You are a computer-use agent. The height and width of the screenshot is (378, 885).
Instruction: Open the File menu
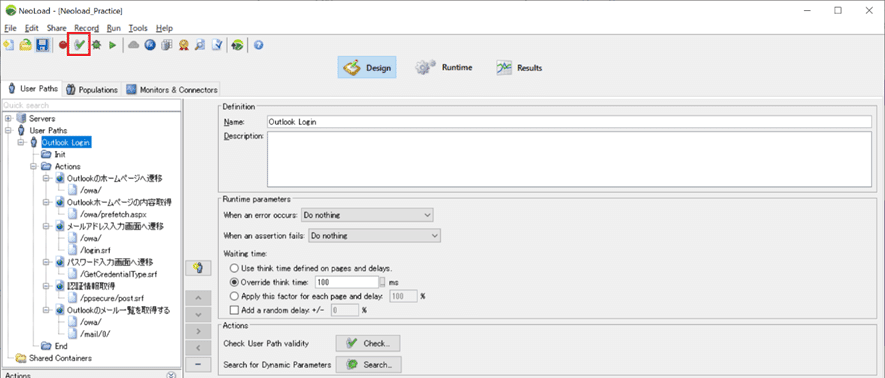click(x=10, y=28)
